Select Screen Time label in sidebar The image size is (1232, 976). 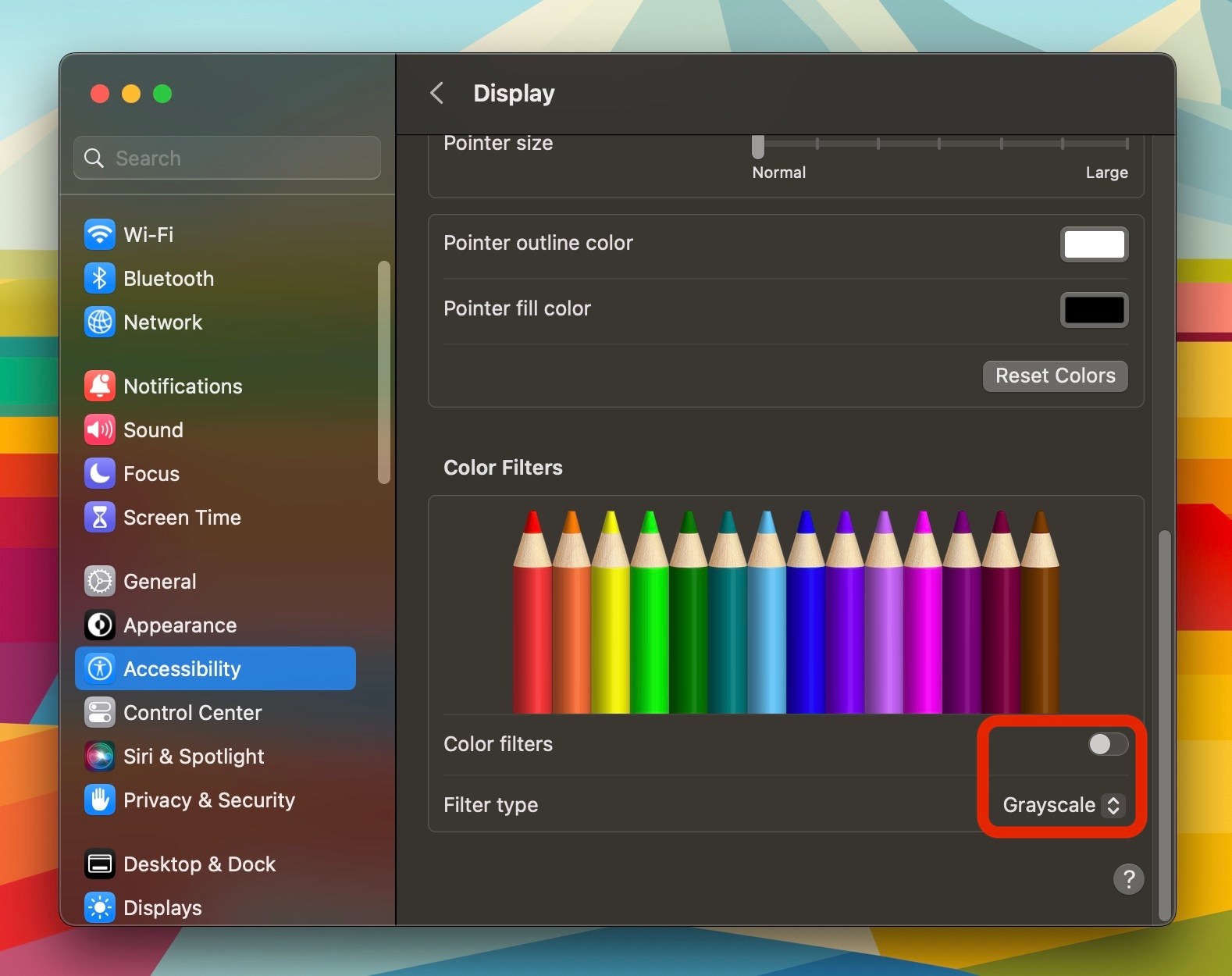point(182,517)
